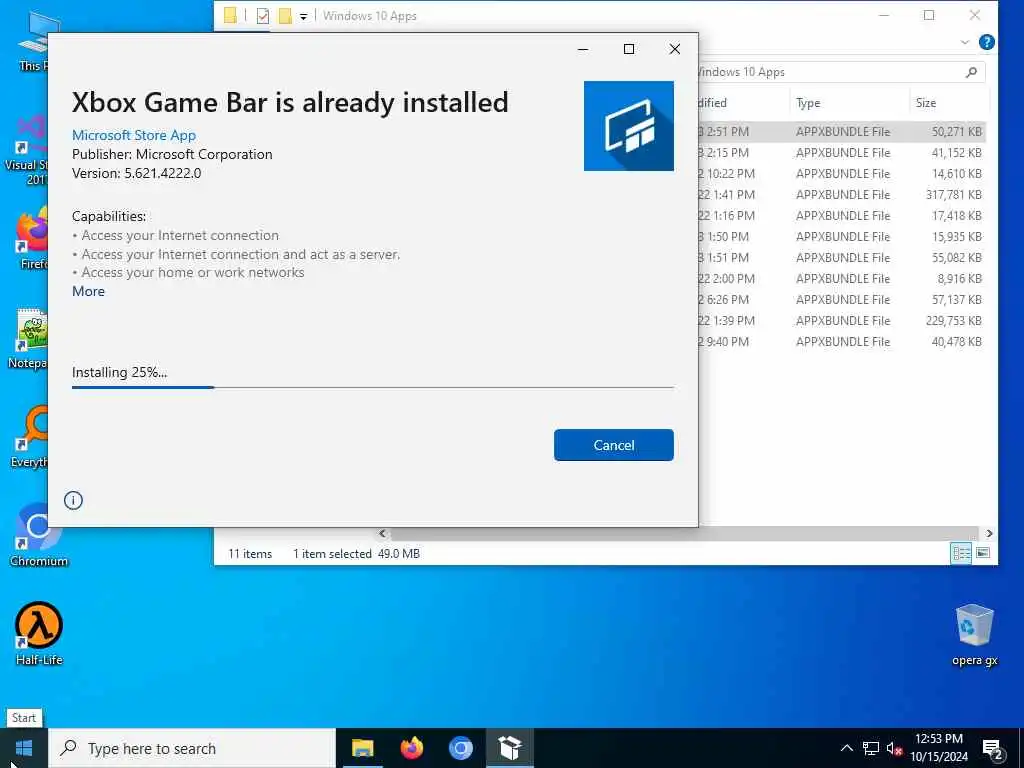Open the taskbar clock and date
The height and width of the screenshot is (768, 1024).
coord(939,748)
